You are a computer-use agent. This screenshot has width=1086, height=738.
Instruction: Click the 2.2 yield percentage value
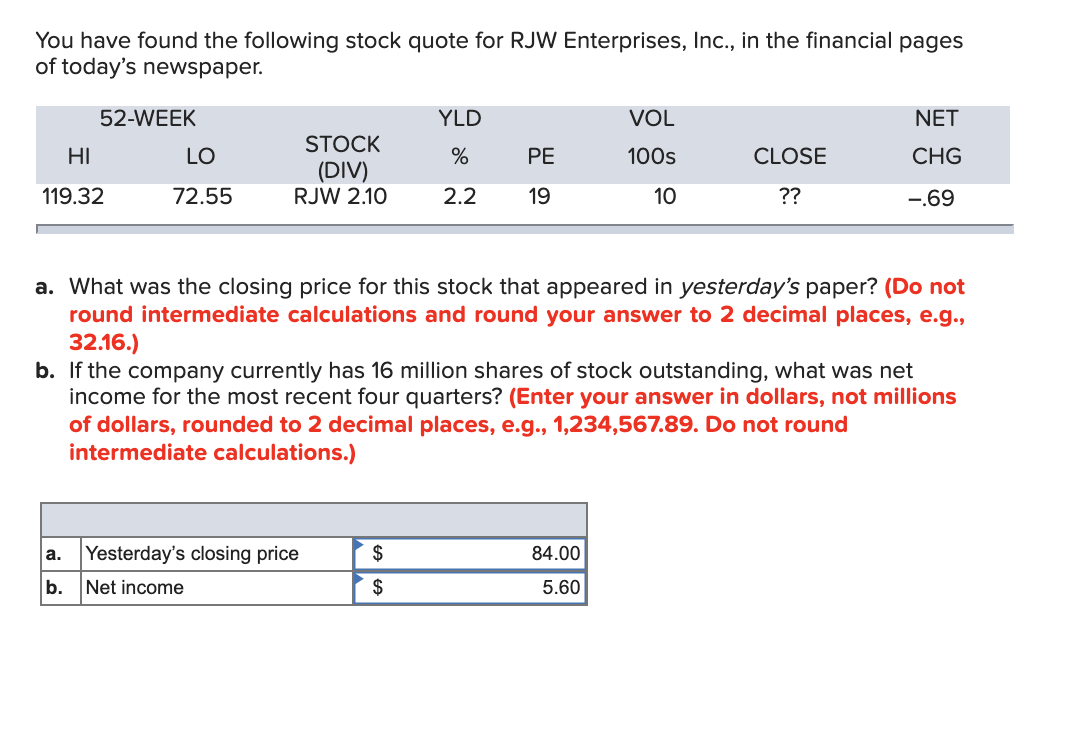click(459, 197)
